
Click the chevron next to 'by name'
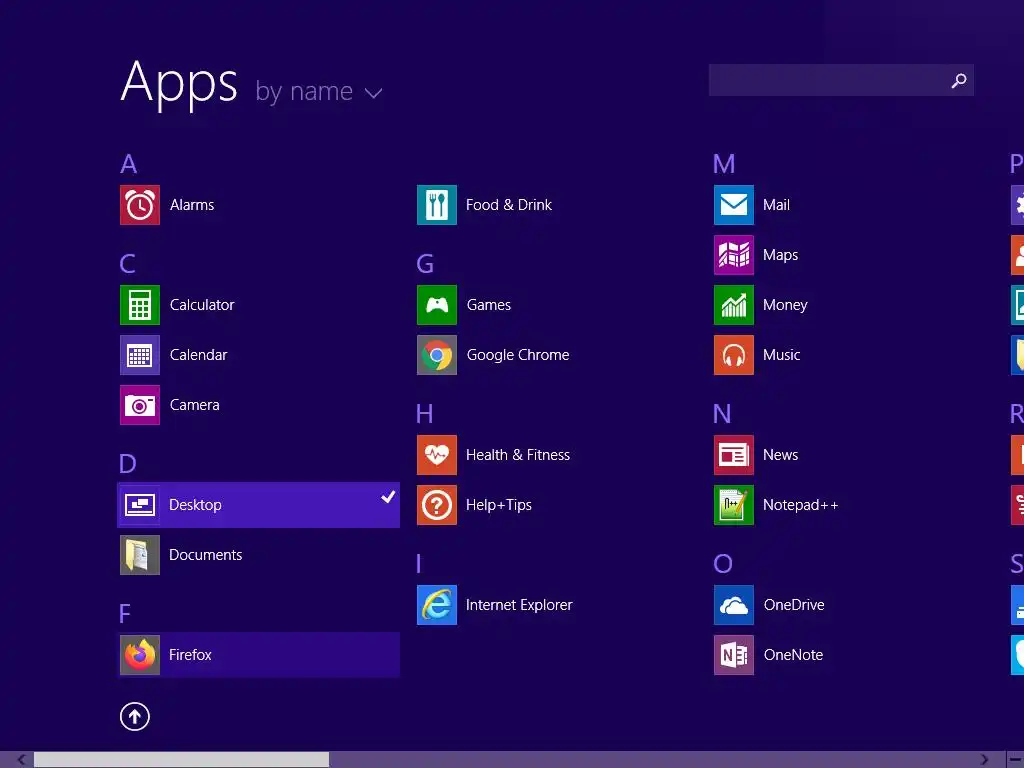pos(374,93)
